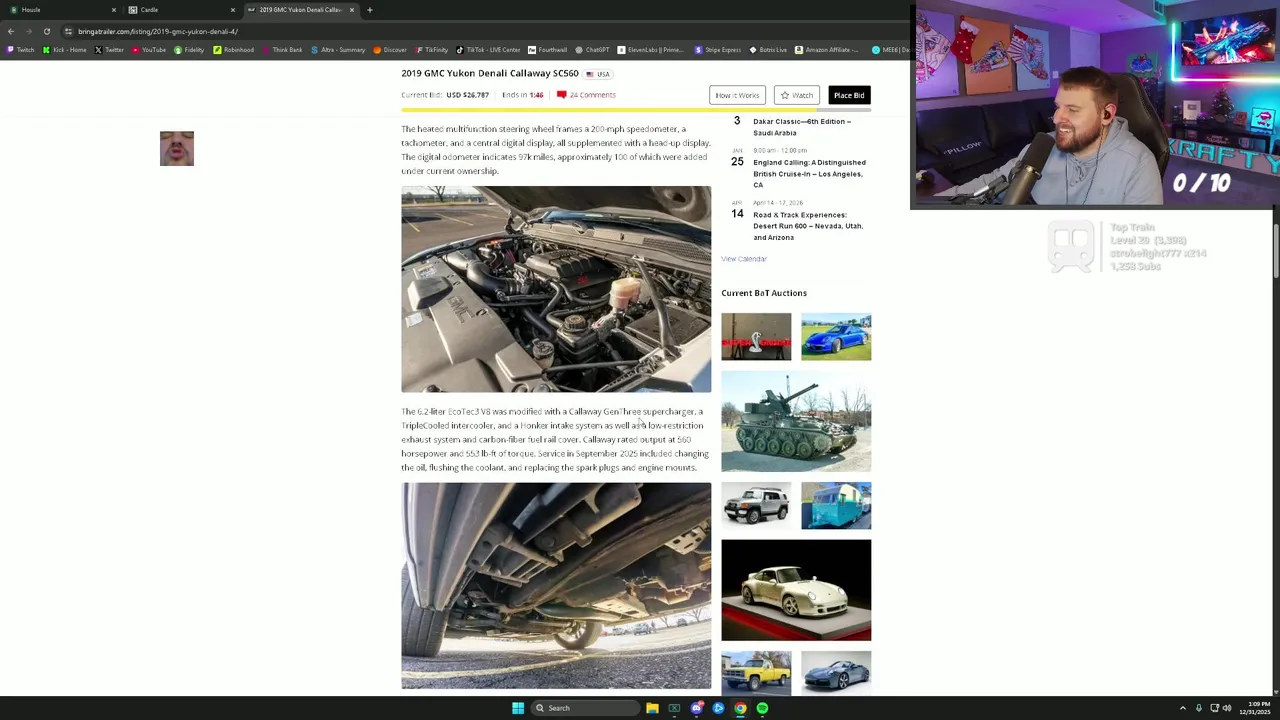Open Chrome from the taskbar
Screen dimensions: 1280x720
coord(740,708)
